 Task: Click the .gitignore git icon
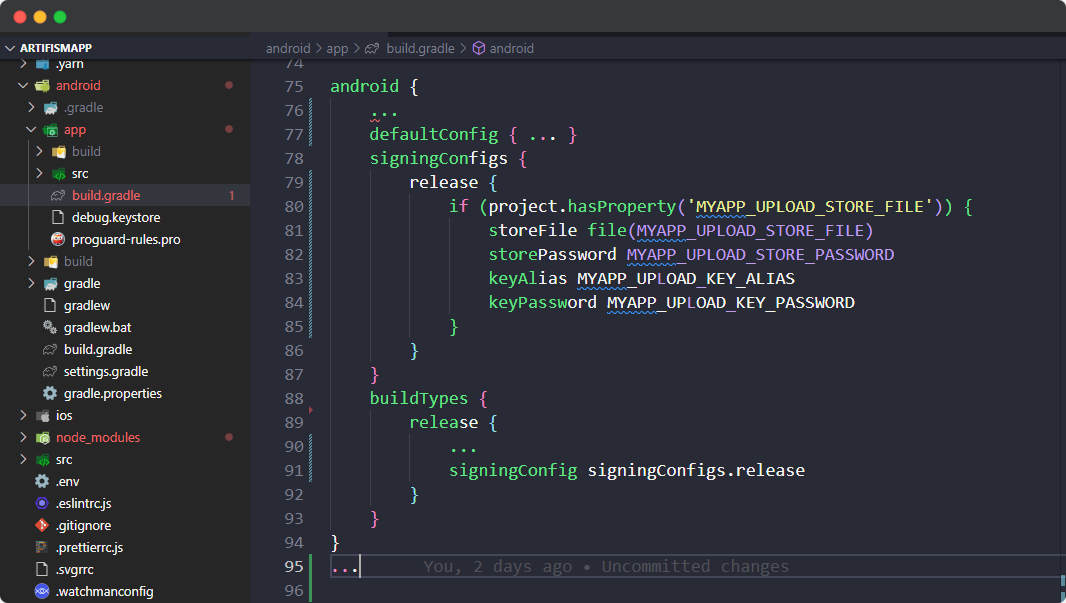pyautogui.click(x=42, y=525)
